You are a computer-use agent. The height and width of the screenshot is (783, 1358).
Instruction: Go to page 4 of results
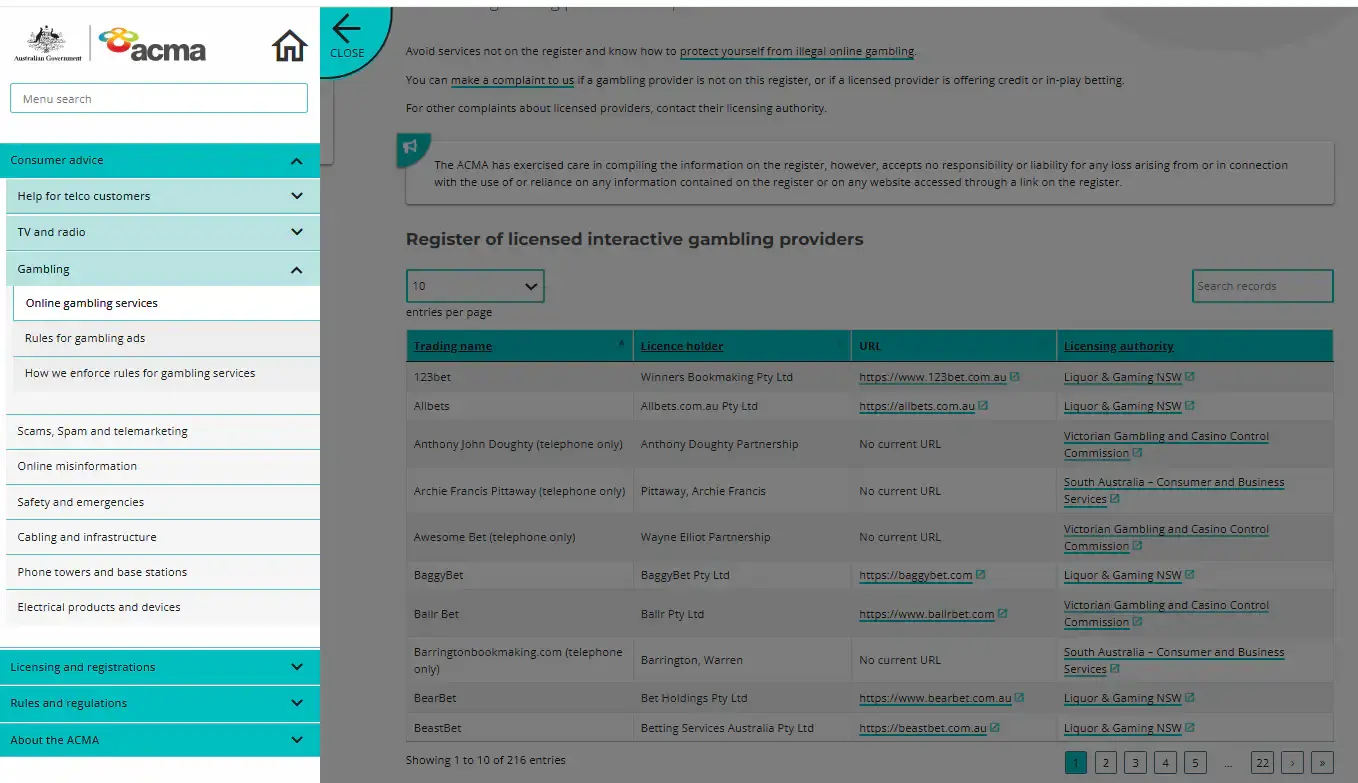tap(1165, 763)
